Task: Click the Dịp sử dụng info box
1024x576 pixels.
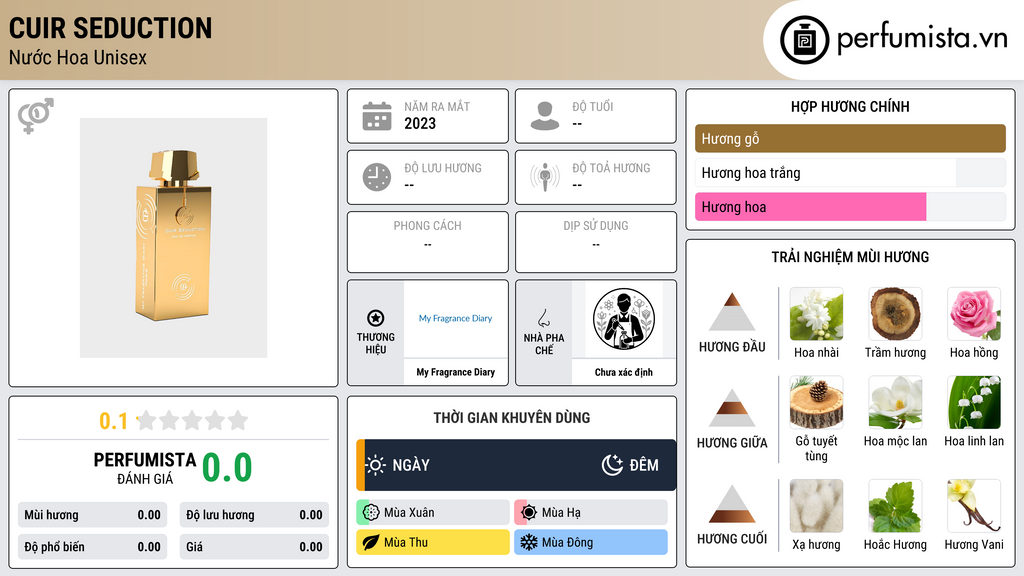Action: click(x=596, y=242)
